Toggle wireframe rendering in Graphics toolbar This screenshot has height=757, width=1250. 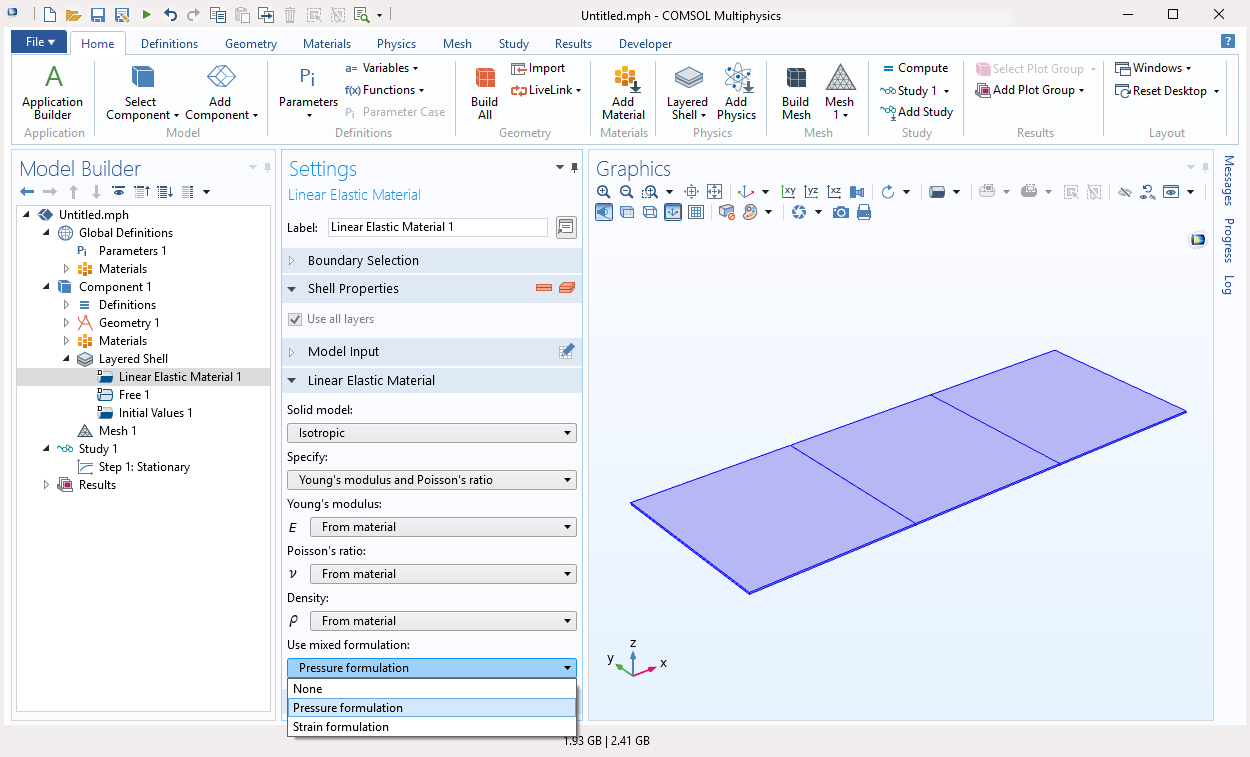[x=650, y=212]
